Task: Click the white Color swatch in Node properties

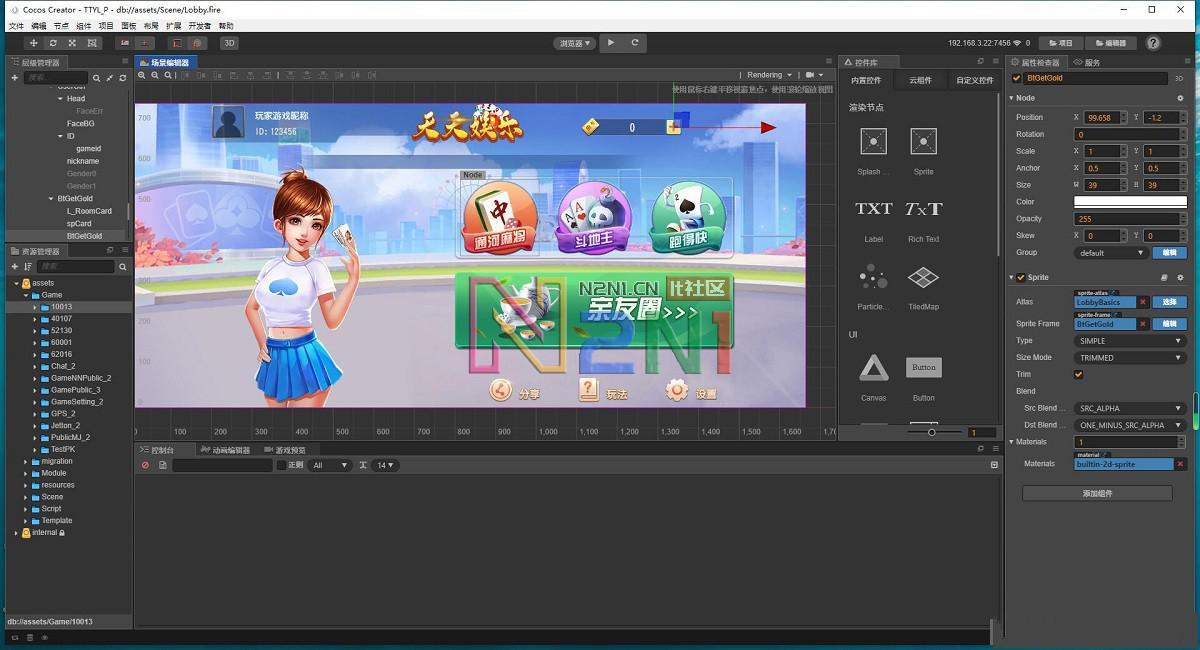Action: 1130,201
